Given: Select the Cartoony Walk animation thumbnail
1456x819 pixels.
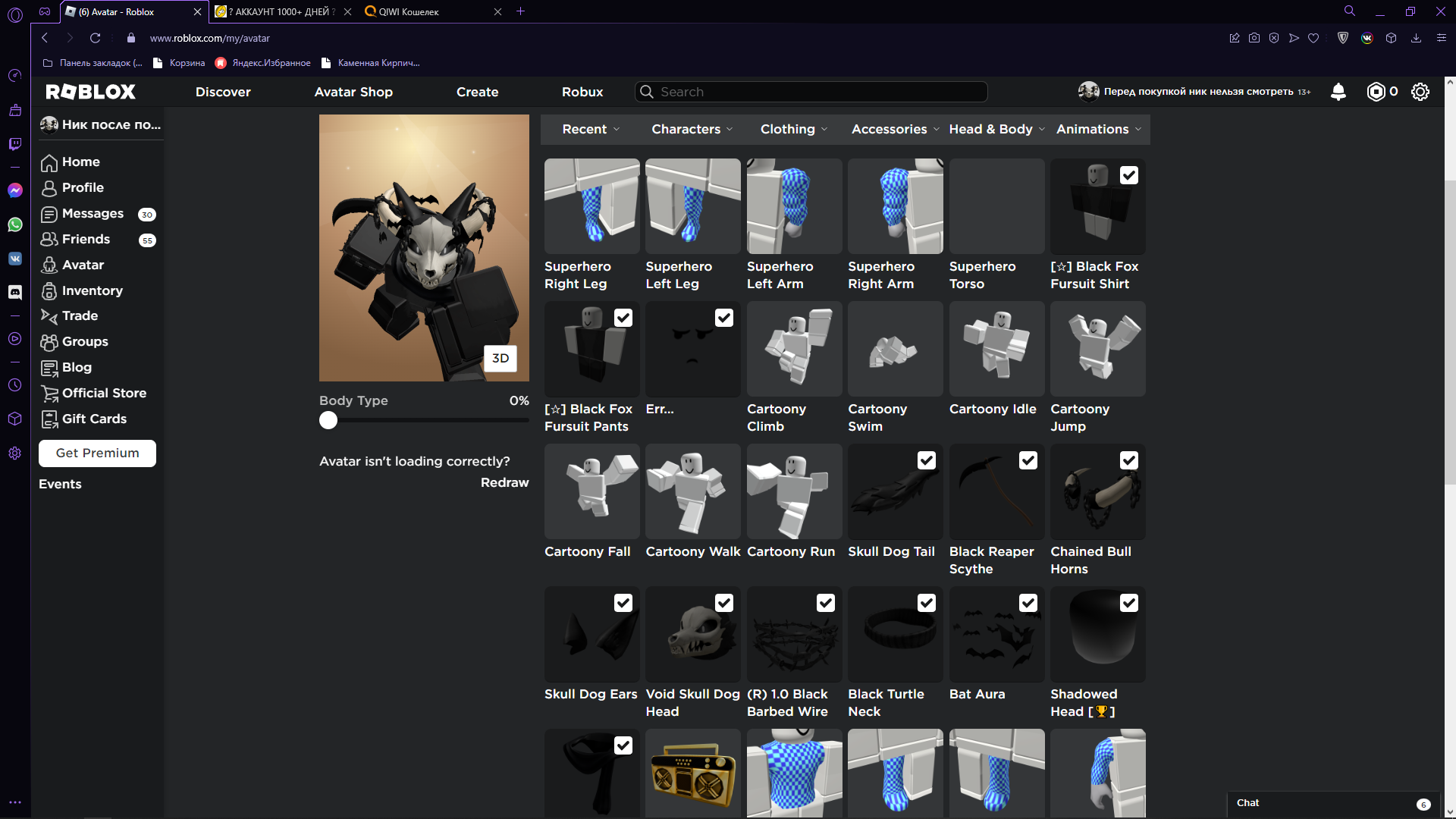Looking at the screenshot, I should tap(693, 491).
